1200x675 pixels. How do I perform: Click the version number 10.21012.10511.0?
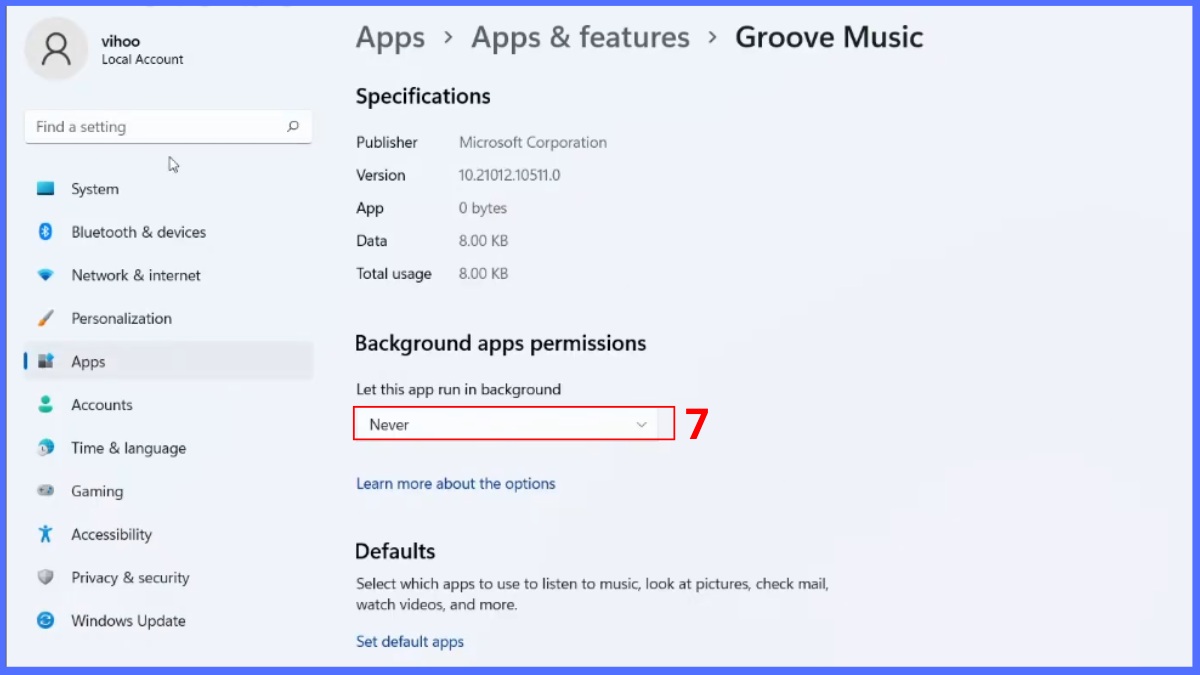coord(509,175)
